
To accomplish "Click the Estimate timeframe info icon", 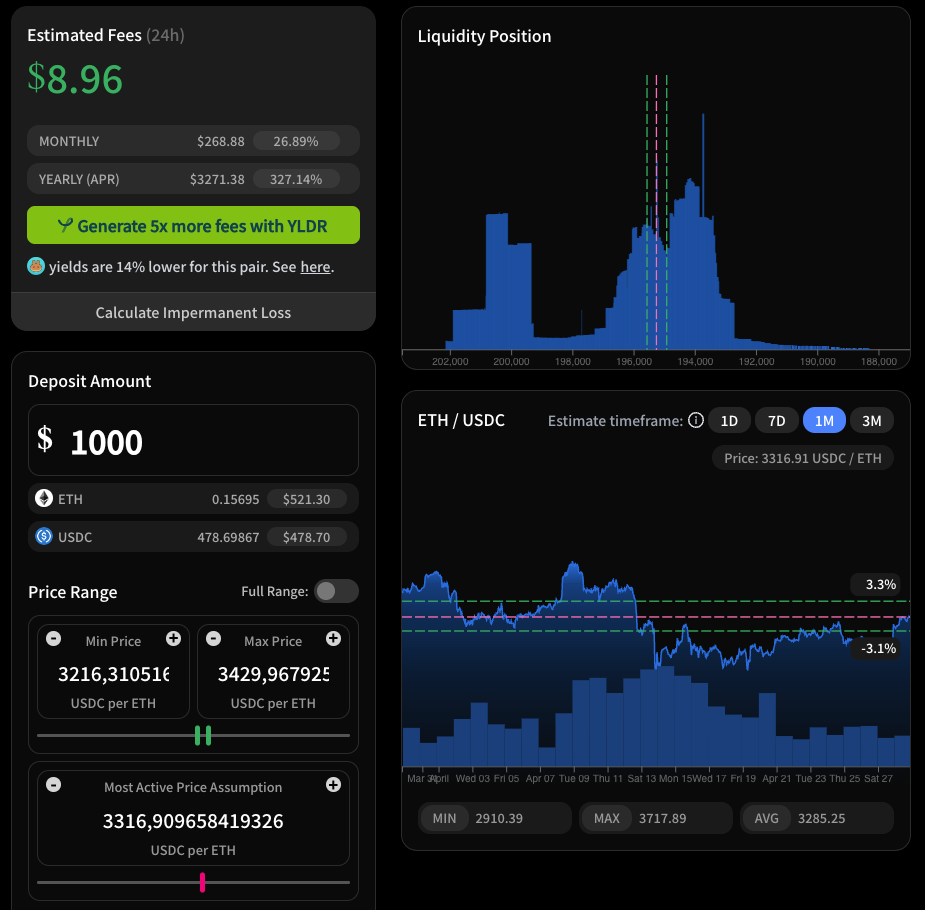I will (x=696, y=420).
